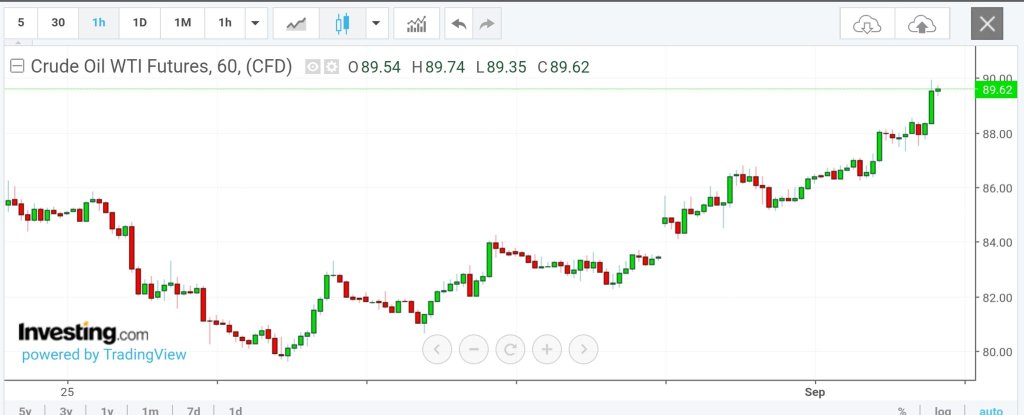Redo the chart action

(x=487, y=24)
